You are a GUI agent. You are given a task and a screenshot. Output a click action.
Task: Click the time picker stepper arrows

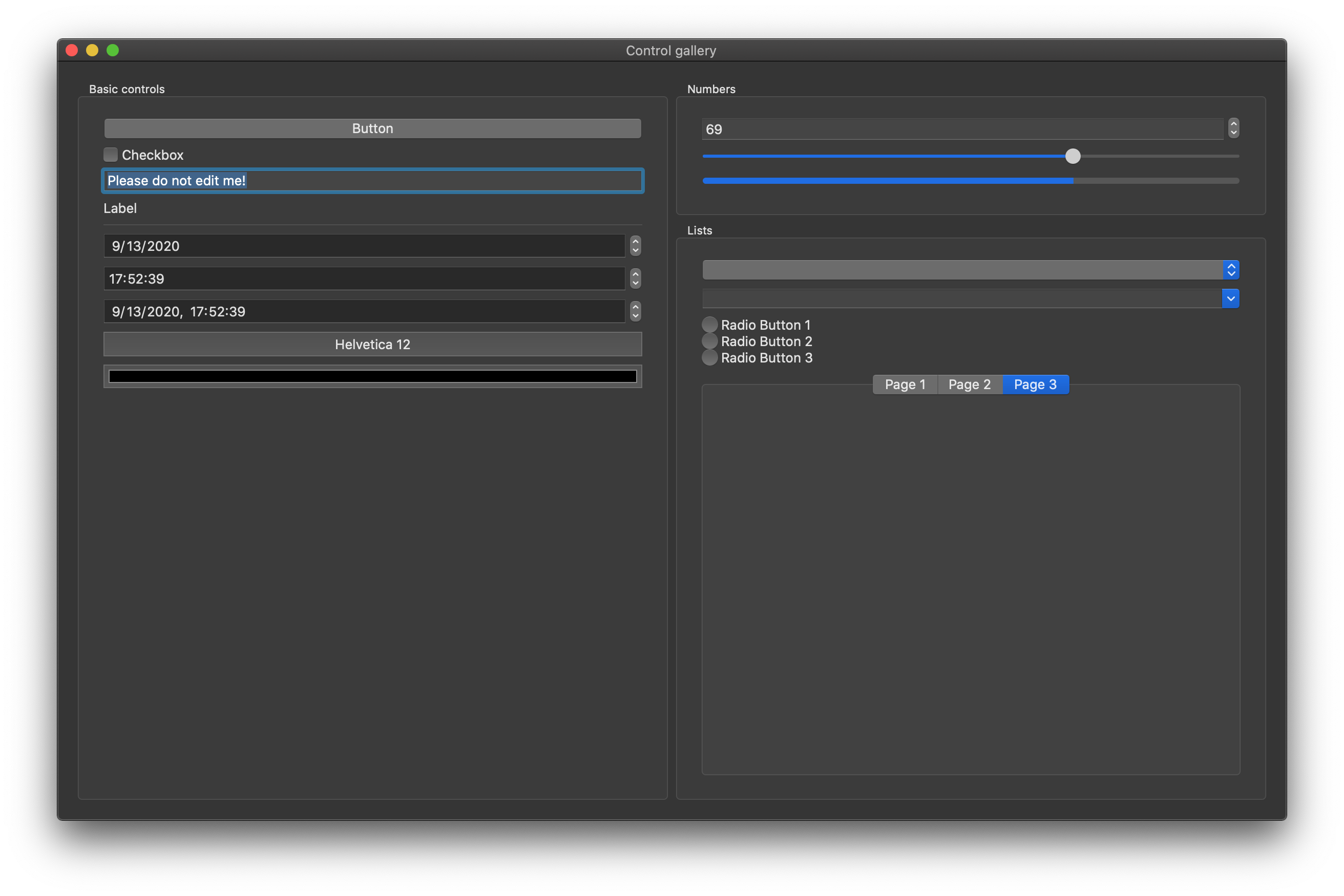(635, 279)
